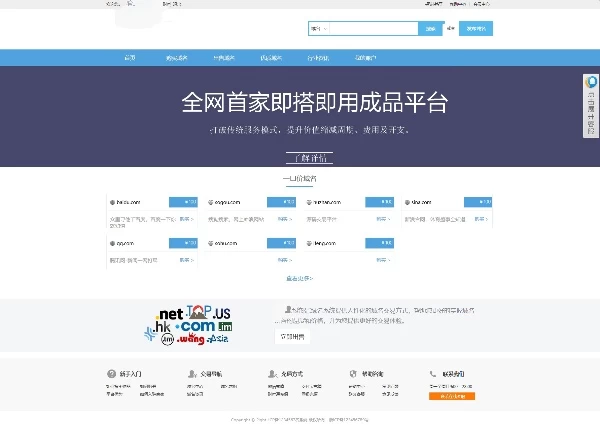Open the search category dropdown in search box
Image resolution: width=600 pixels, height=426 pixels.
[319, 29]
